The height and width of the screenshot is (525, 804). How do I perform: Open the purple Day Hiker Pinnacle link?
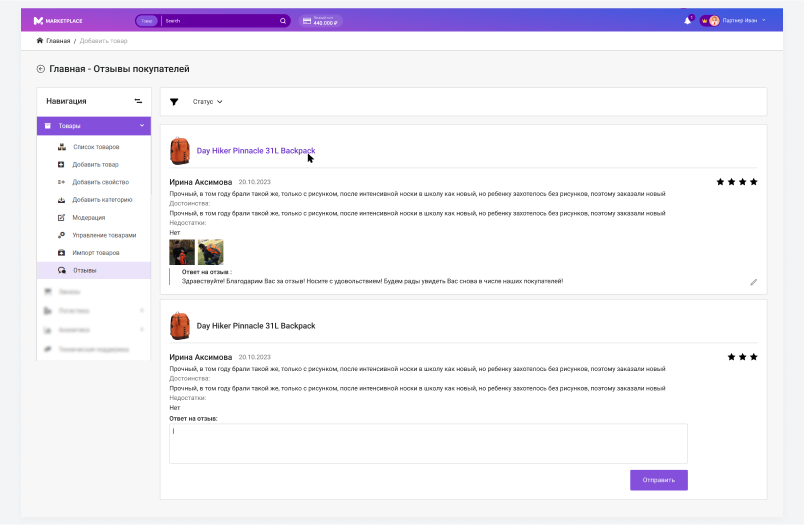[x=255, y=151]
